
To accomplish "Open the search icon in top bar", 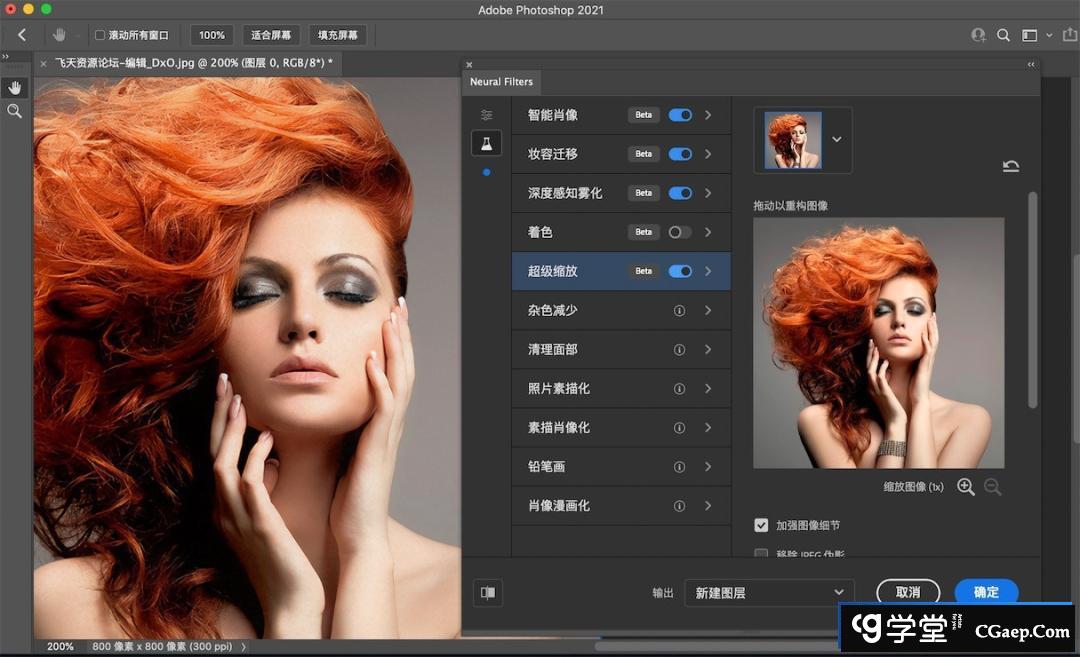I will click(1003, 35).
